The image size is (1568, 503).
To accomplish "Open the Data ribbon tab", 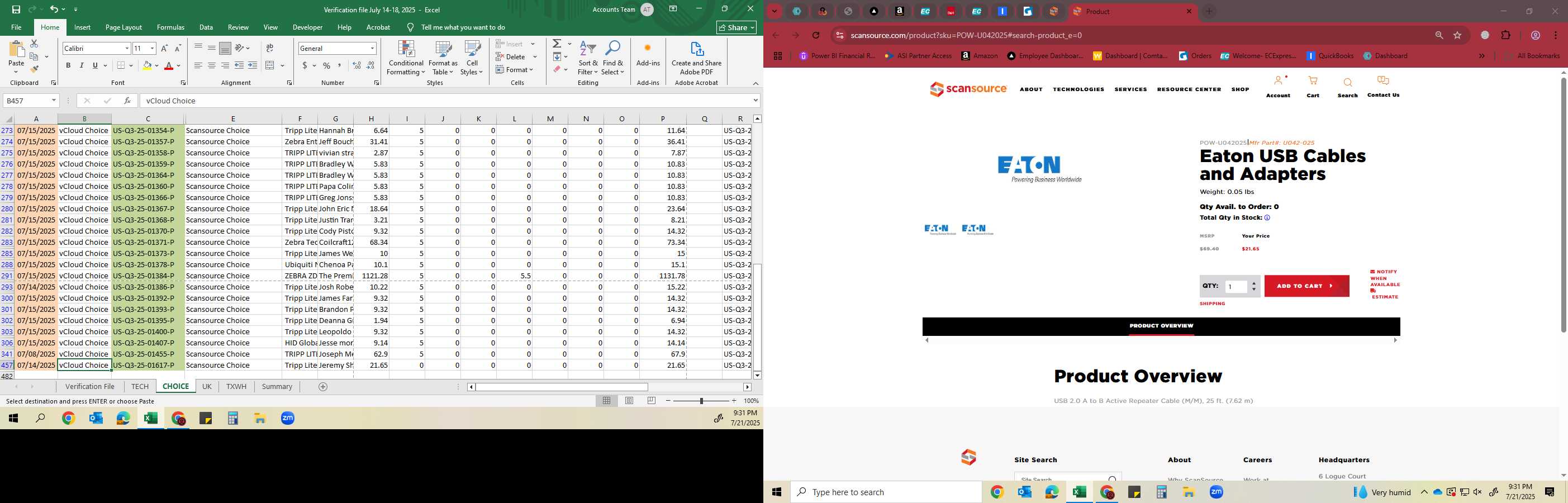I will pos(206,27).
